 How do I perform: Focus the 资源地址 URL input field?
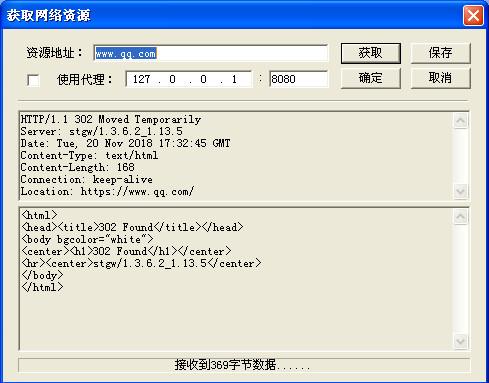point(211,53)
